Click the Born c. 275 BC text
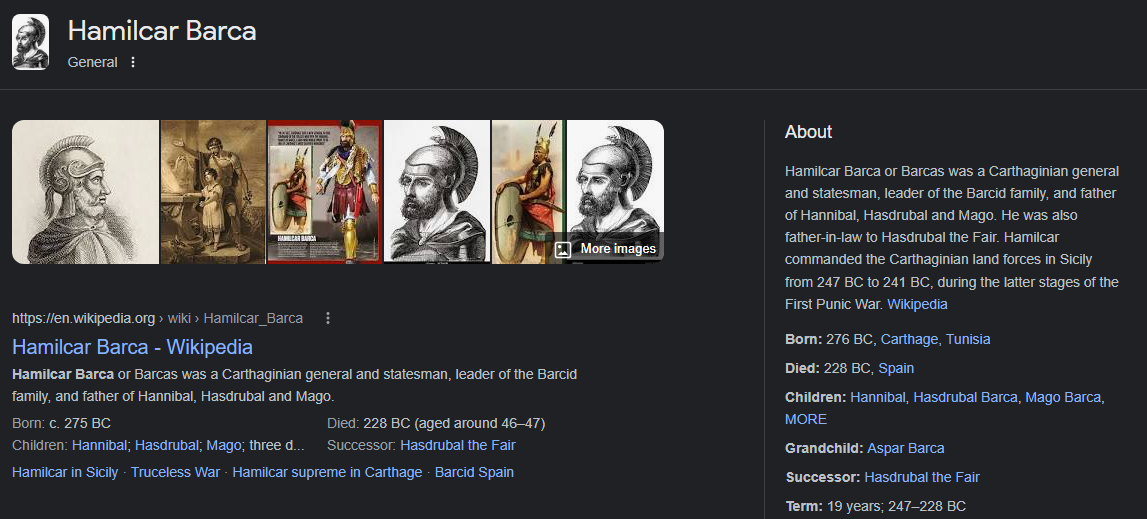This screenshot has height=519, width=1147. [x=61, y=423]
